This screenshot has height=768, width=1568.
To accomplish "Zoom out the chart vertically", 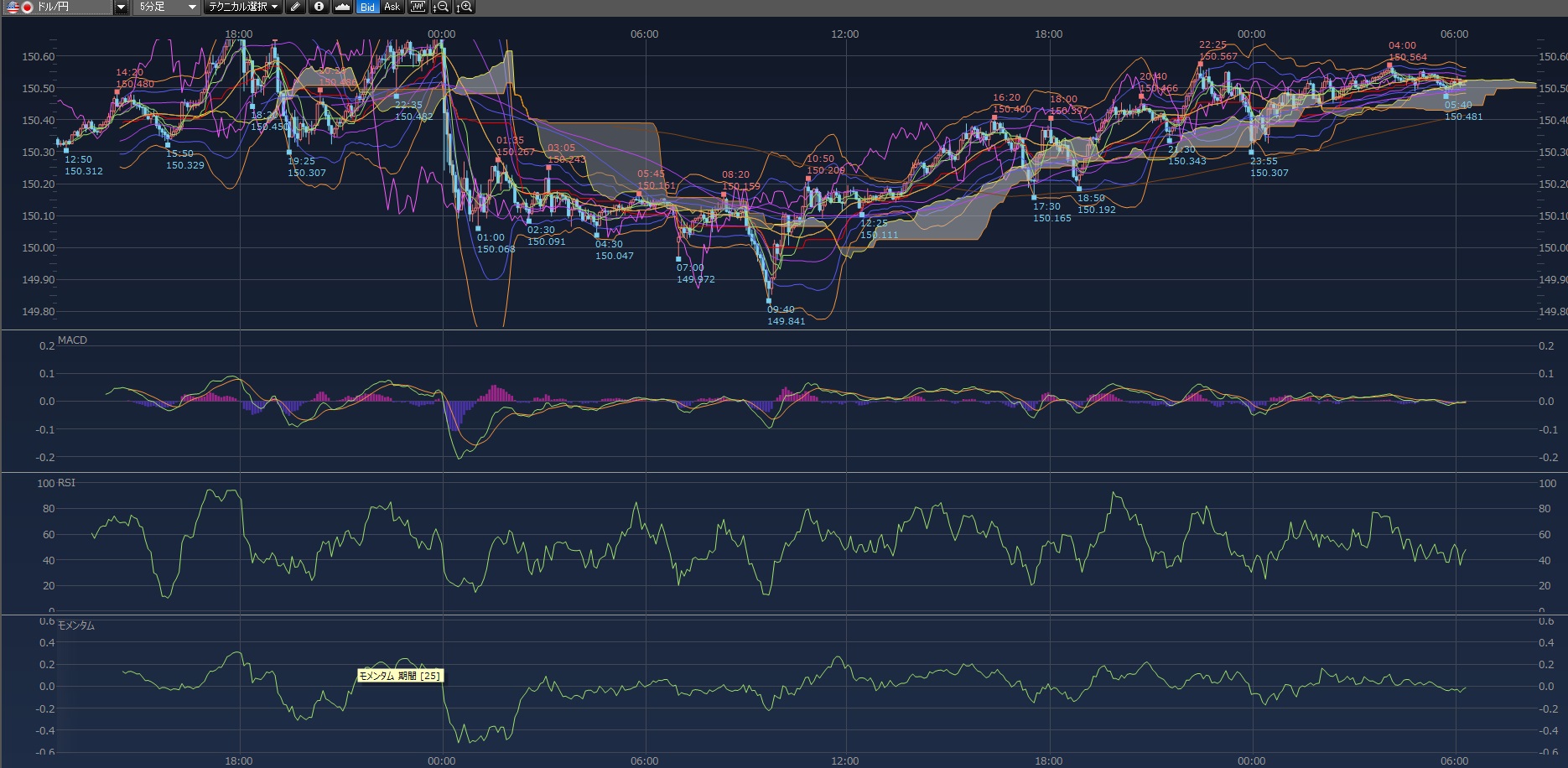I will [x=440, y=8].
